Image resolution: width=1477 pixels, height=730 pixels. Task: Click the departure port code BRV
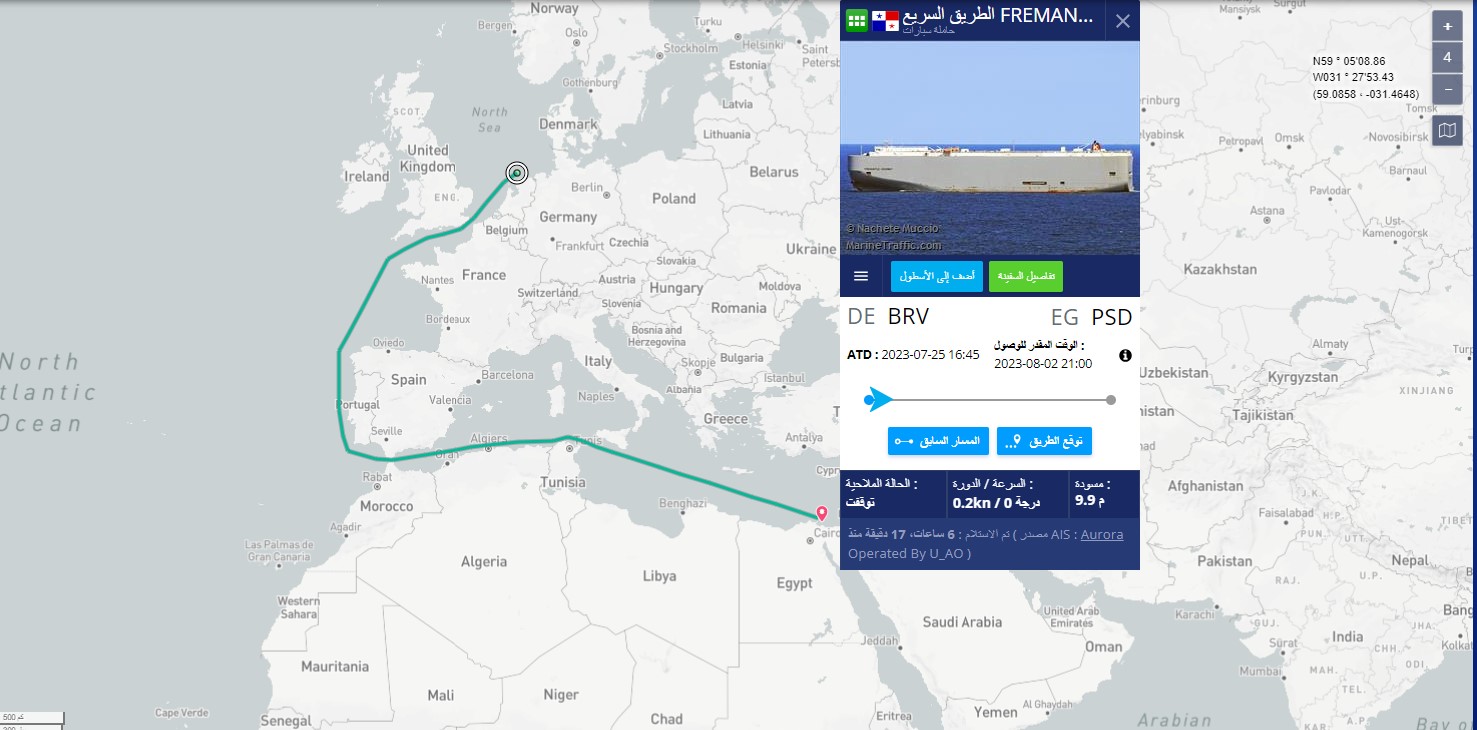pyautogui.click(x=908, y=317)
